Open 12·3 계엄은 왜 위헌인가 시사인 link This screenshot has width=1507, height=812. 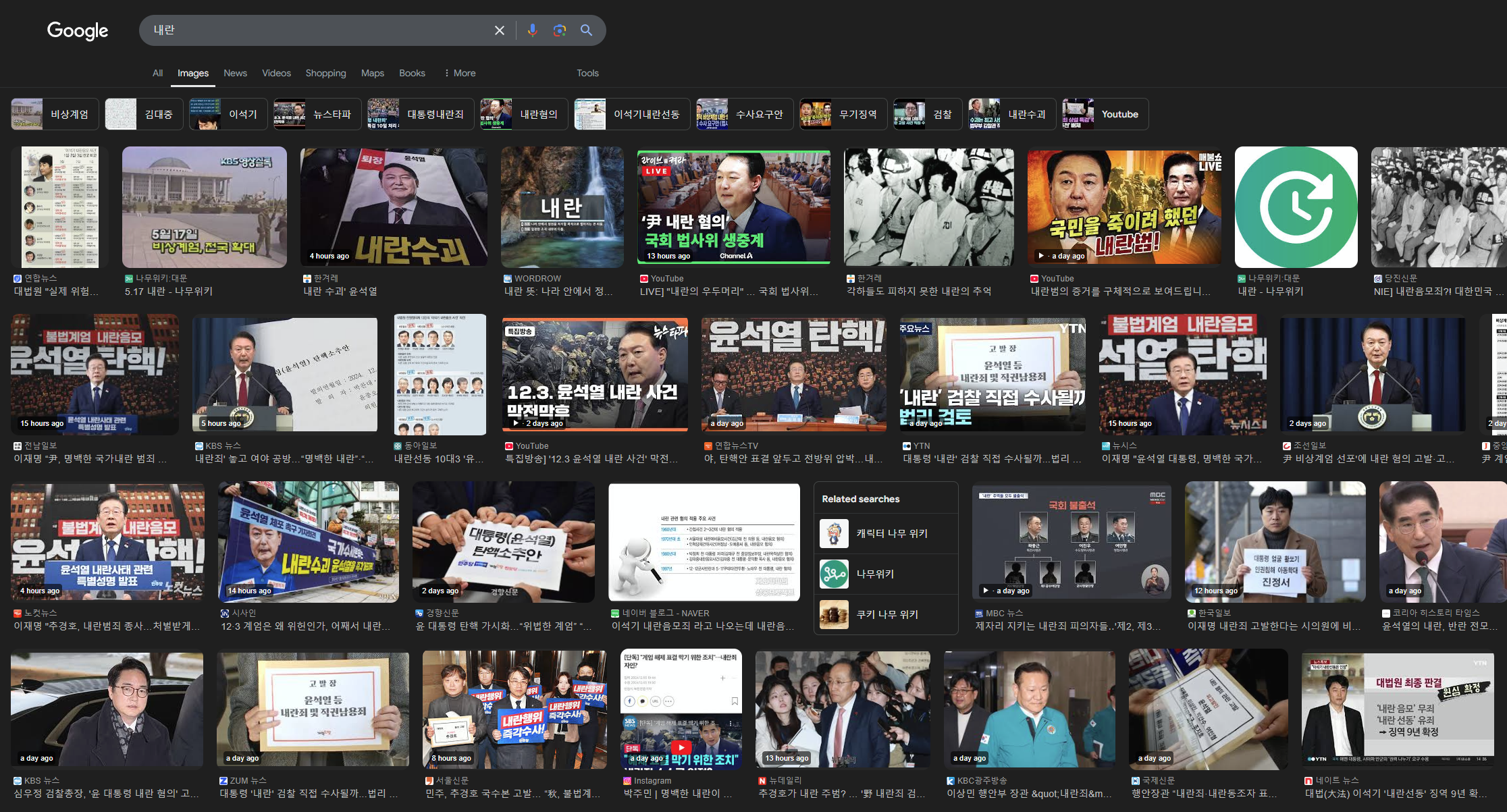(305, 626)
